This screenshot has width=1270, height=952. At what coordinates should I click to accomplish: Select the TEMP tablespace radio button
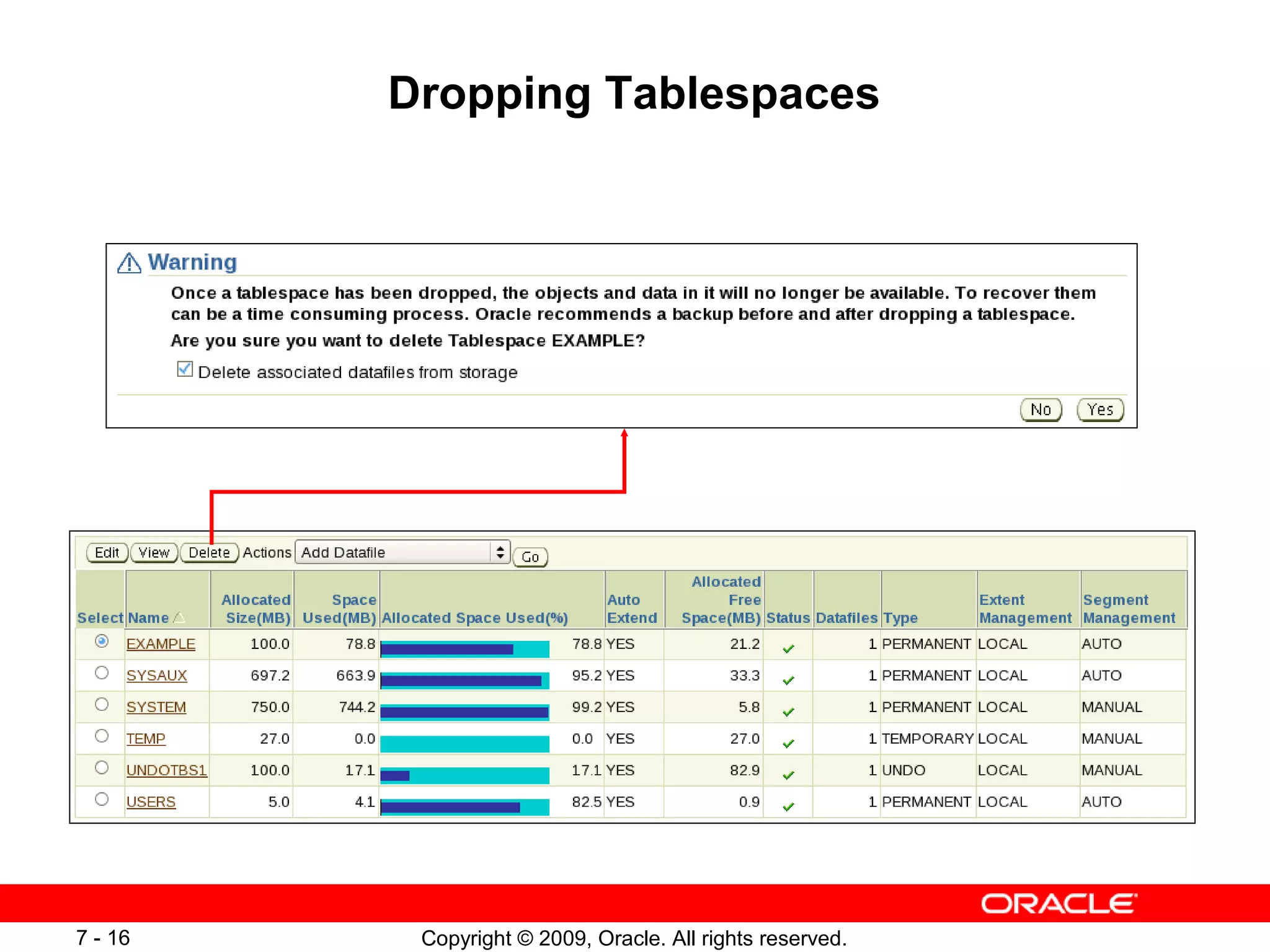click(102, 736)
